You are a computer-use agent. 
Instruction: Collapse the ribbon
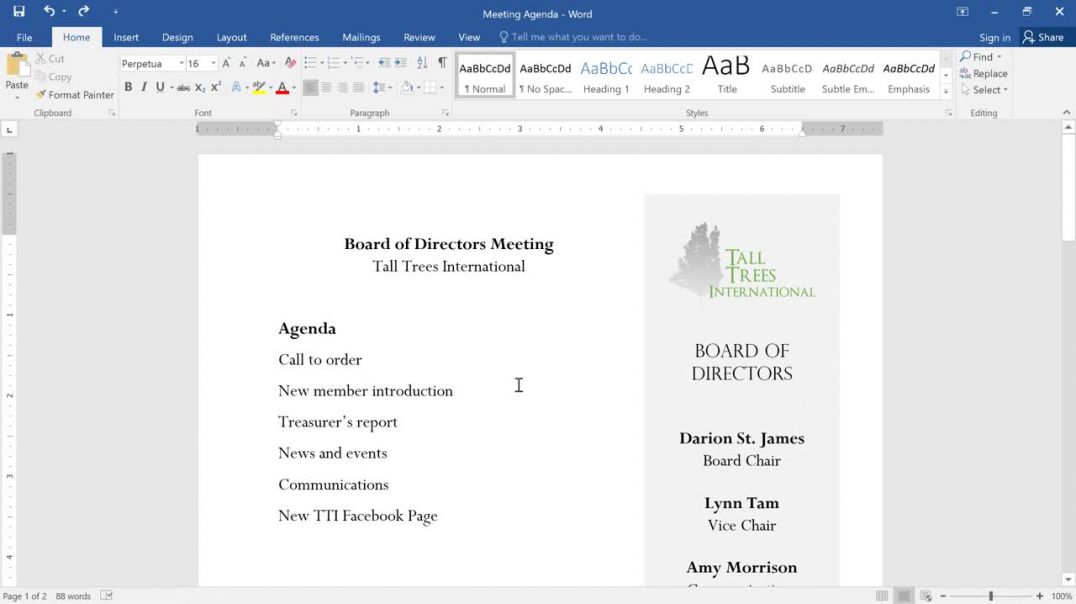1066,113
